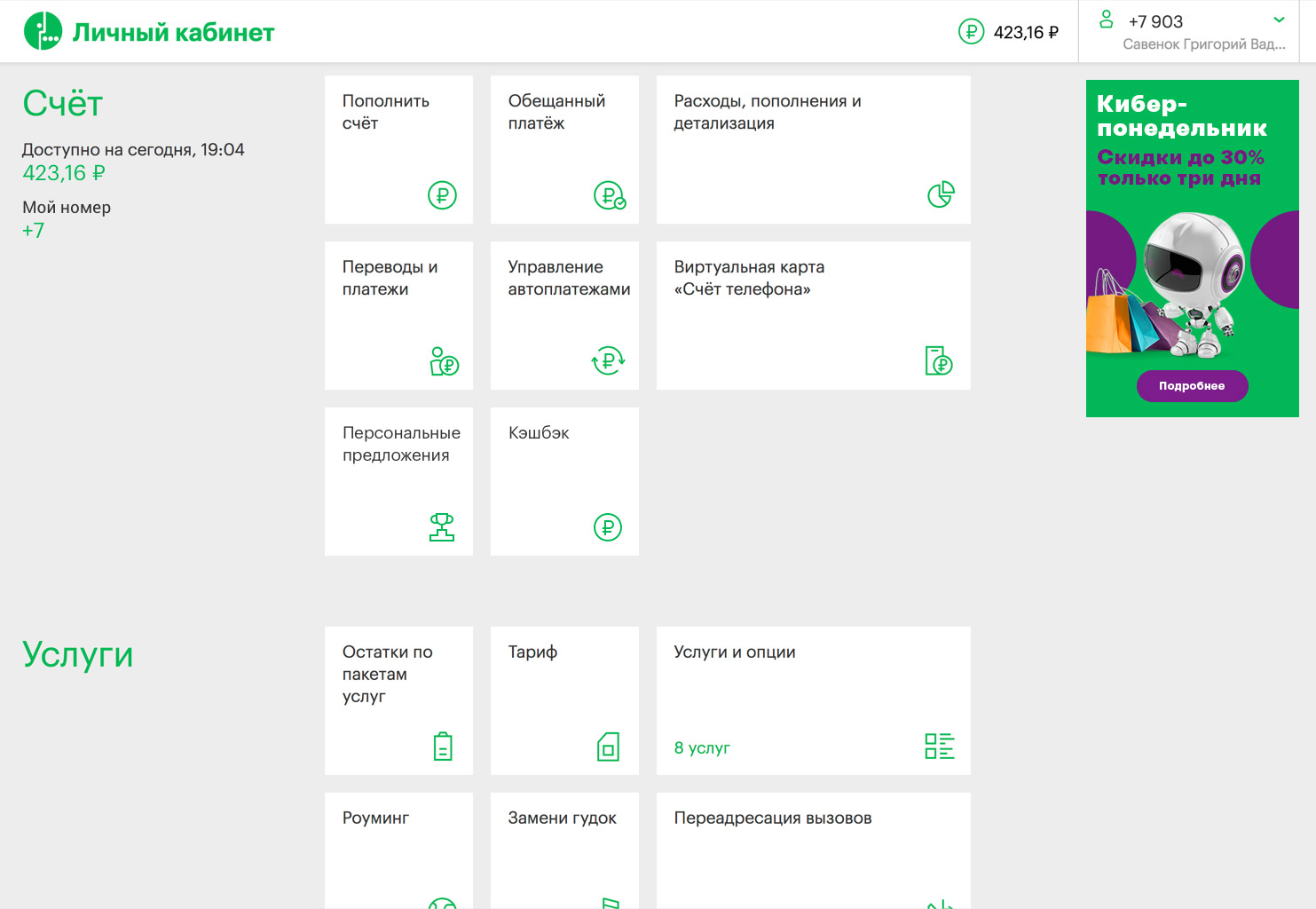1316x909 pixels.
Task: Click the green 423,16 ₽ under Счёт
Action: [64, 173]
